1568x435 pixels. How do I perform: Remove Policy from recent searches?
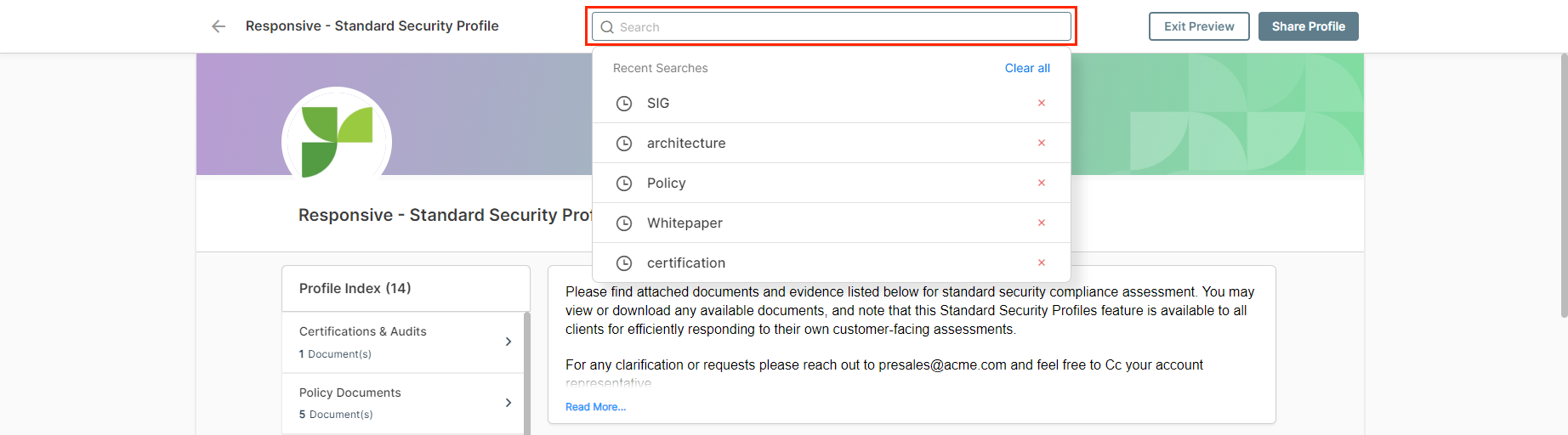tap(1042, 183)
